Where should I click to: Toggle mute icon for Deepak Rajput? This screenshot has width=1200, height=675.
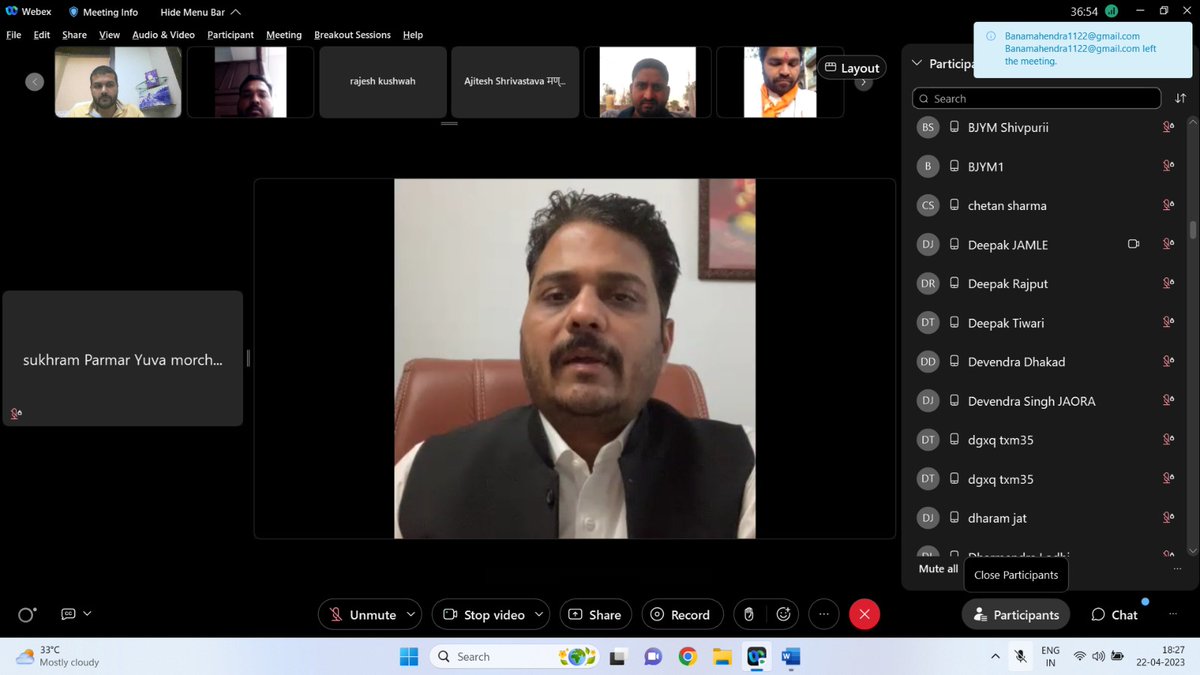(x=1167, y=283)
